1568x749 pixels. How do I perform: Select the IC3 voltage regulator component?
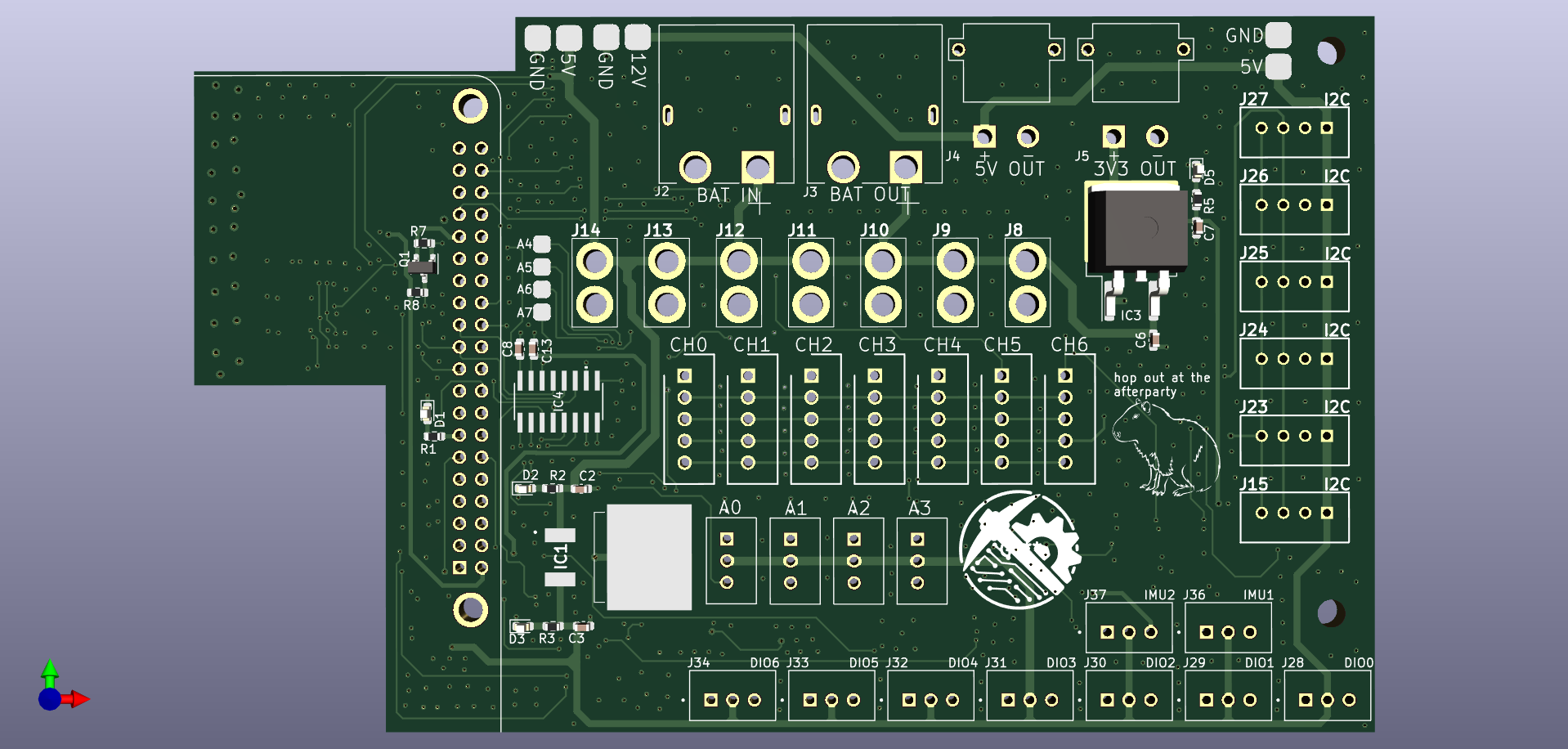point(1137,229)
